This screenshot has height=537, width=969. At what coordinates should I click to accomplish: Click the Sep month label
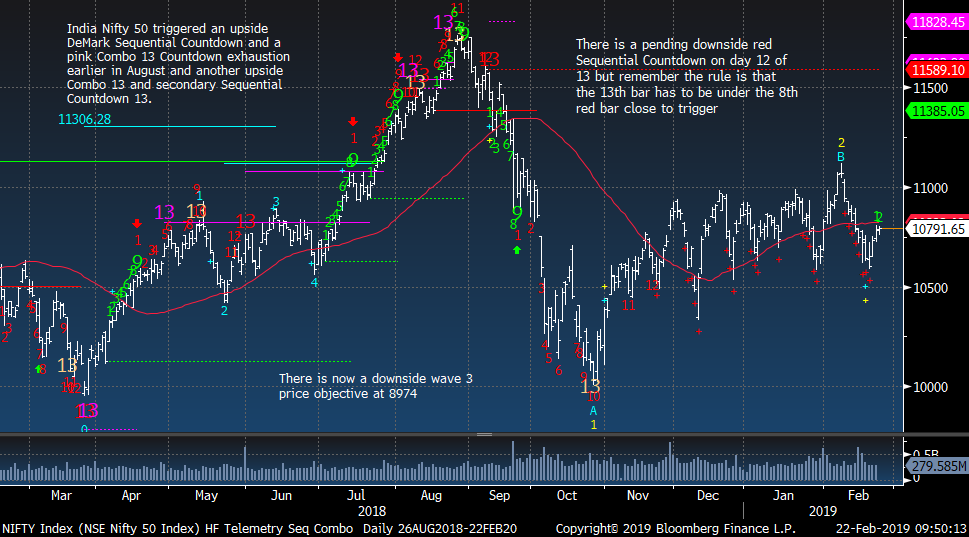click(499, 496)
